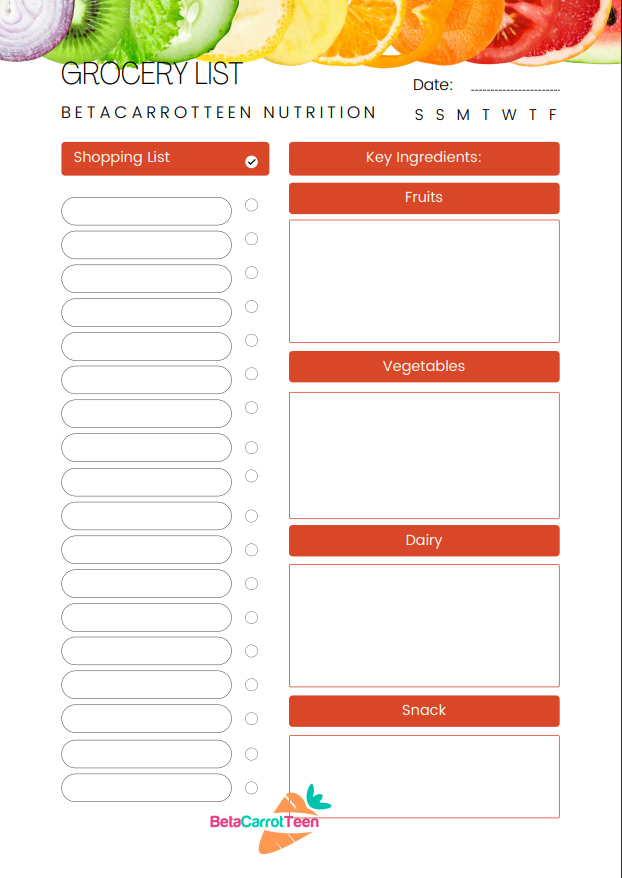
Task: Click the Snack header bar
Action: 424,711
